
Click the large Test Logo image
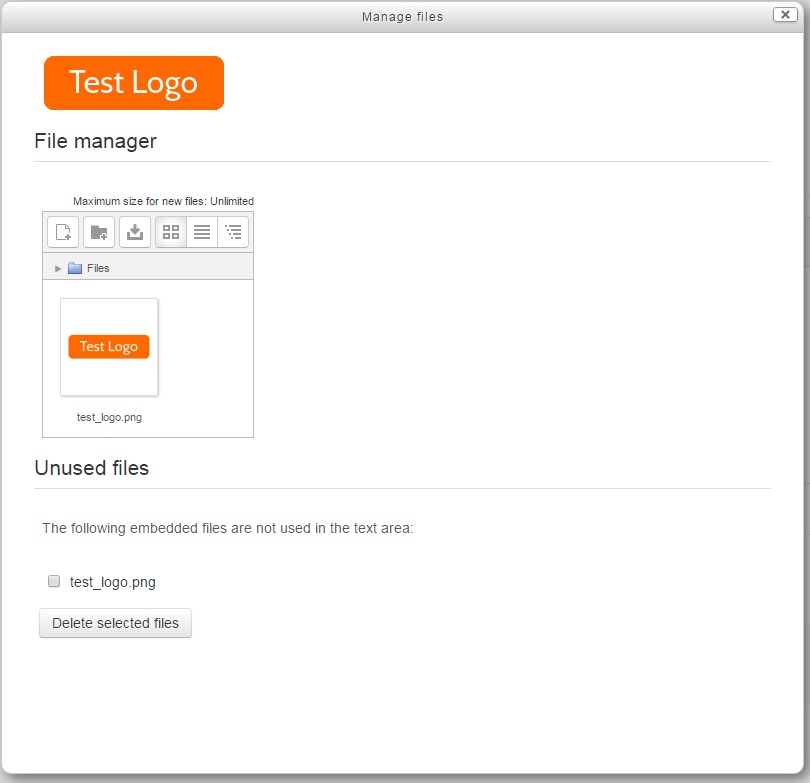coord(134,83)
